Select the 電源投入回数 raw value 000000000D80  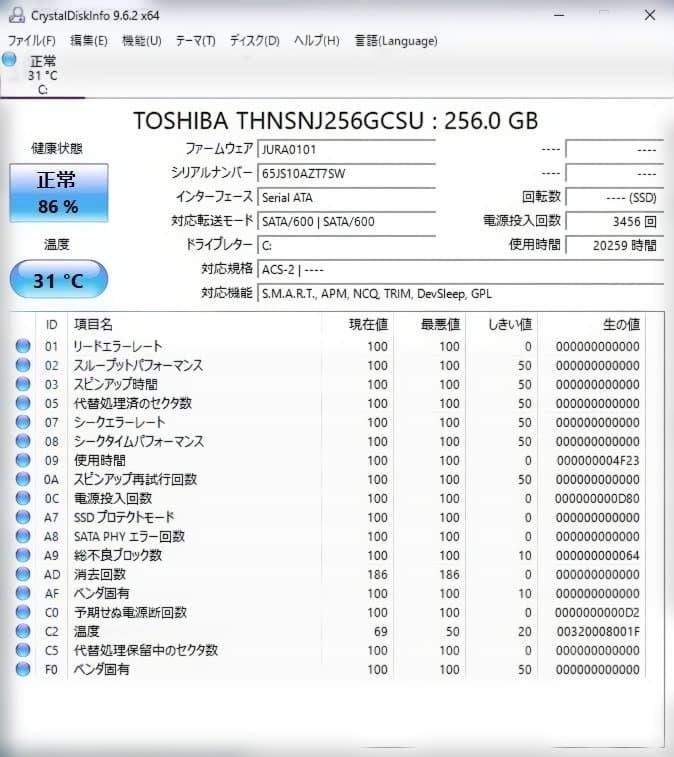[597, 498]
